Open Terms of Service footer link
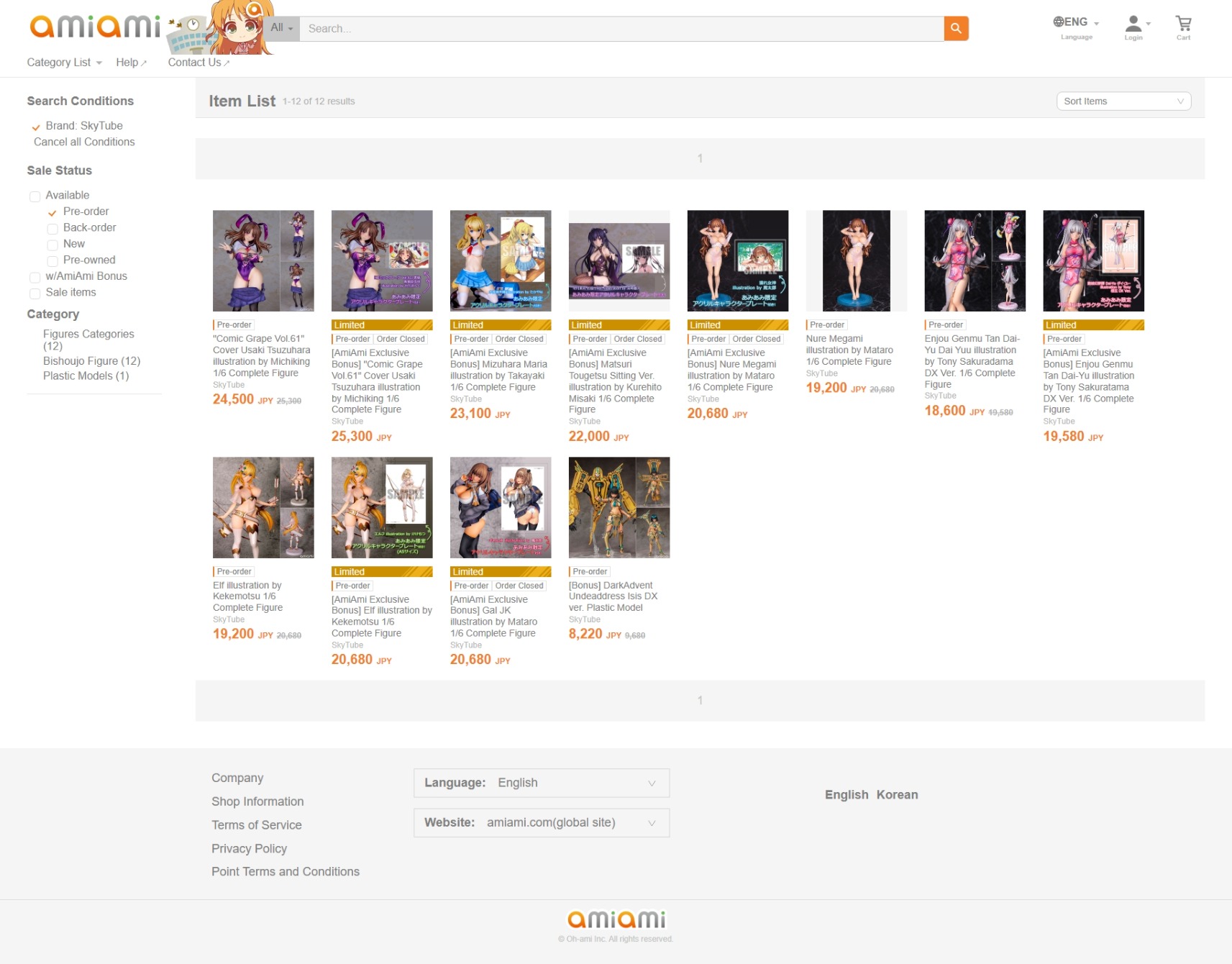 257,825
